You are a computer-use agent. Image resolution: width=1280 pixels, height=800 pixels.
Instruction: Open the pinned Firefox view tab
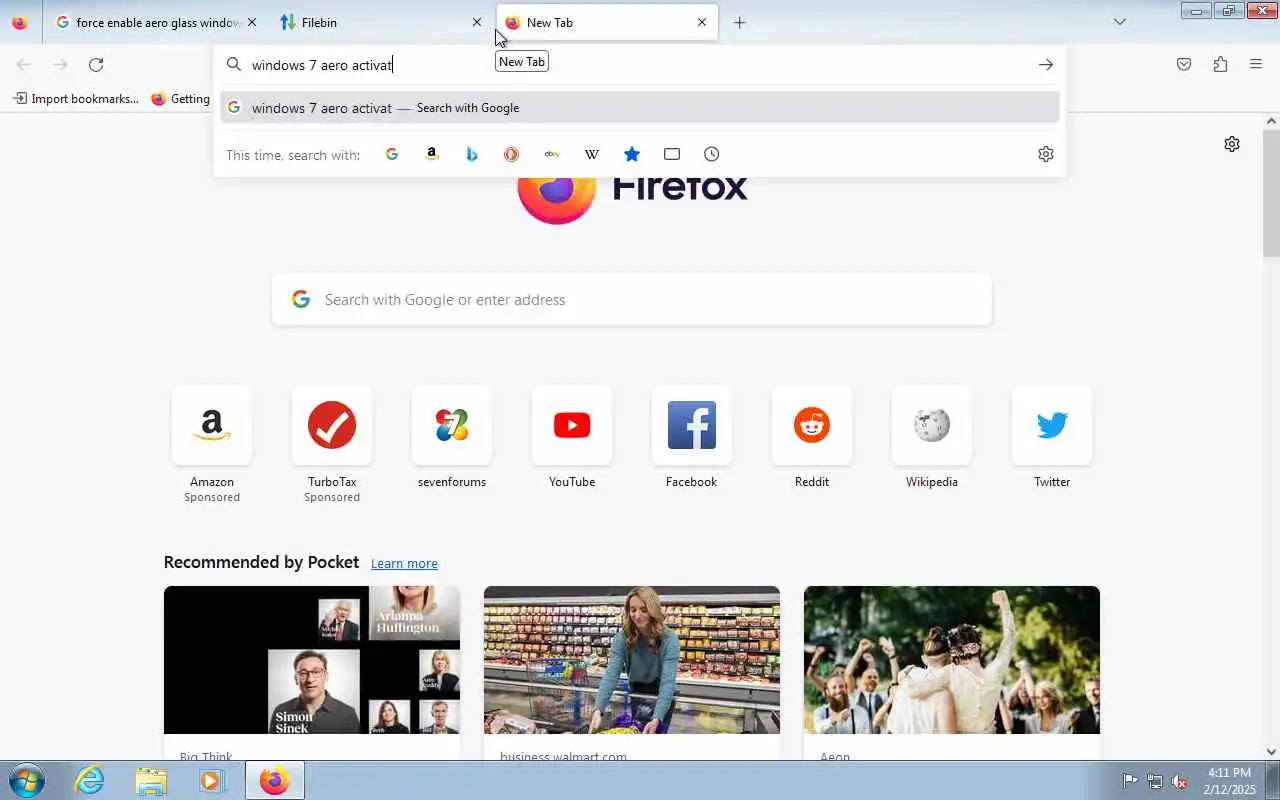[20, 22]
